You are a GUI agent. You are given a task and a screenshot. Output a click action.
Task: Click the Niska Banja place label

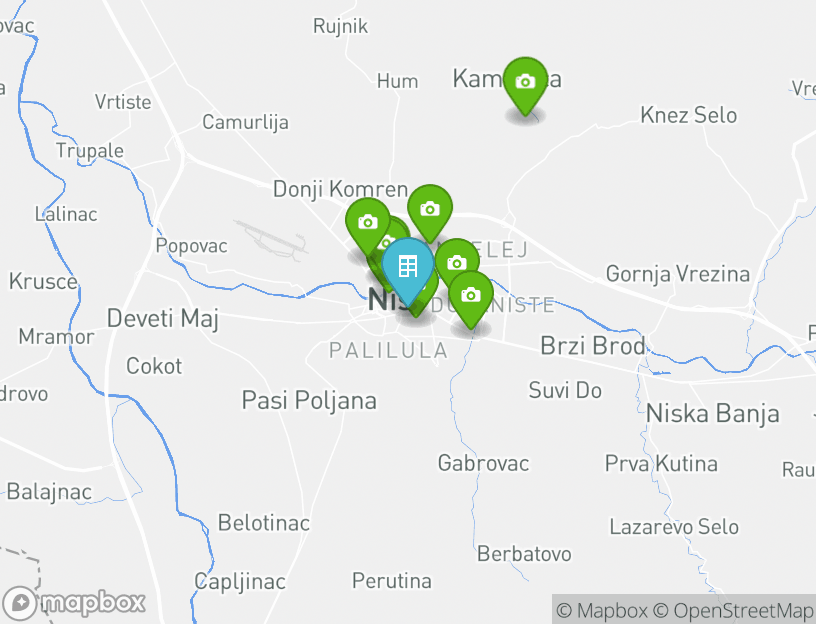pos(712,415)
